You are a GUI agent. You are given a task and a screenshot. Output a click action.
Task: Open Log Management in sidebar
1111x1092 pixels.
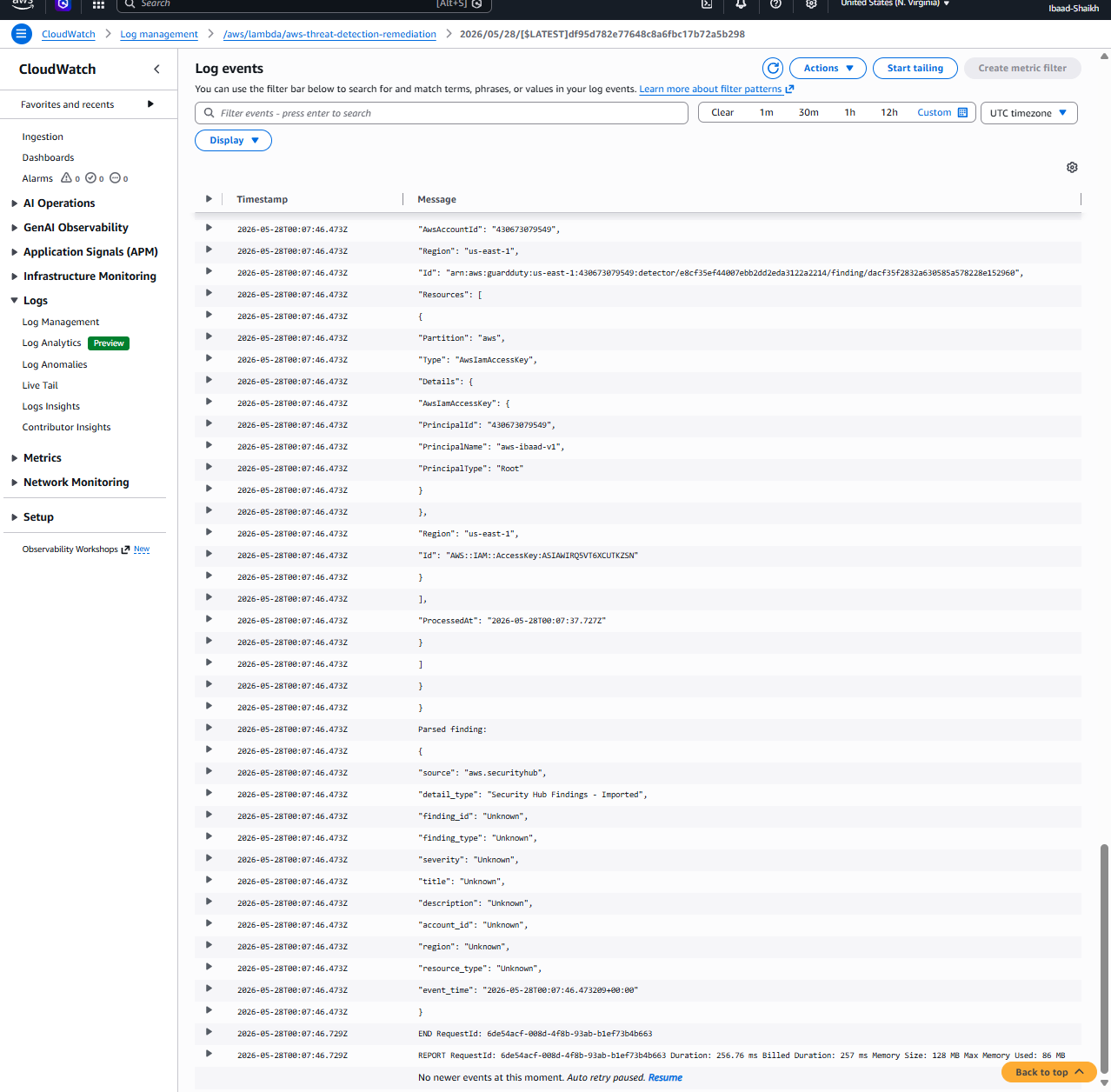[61, 322]
